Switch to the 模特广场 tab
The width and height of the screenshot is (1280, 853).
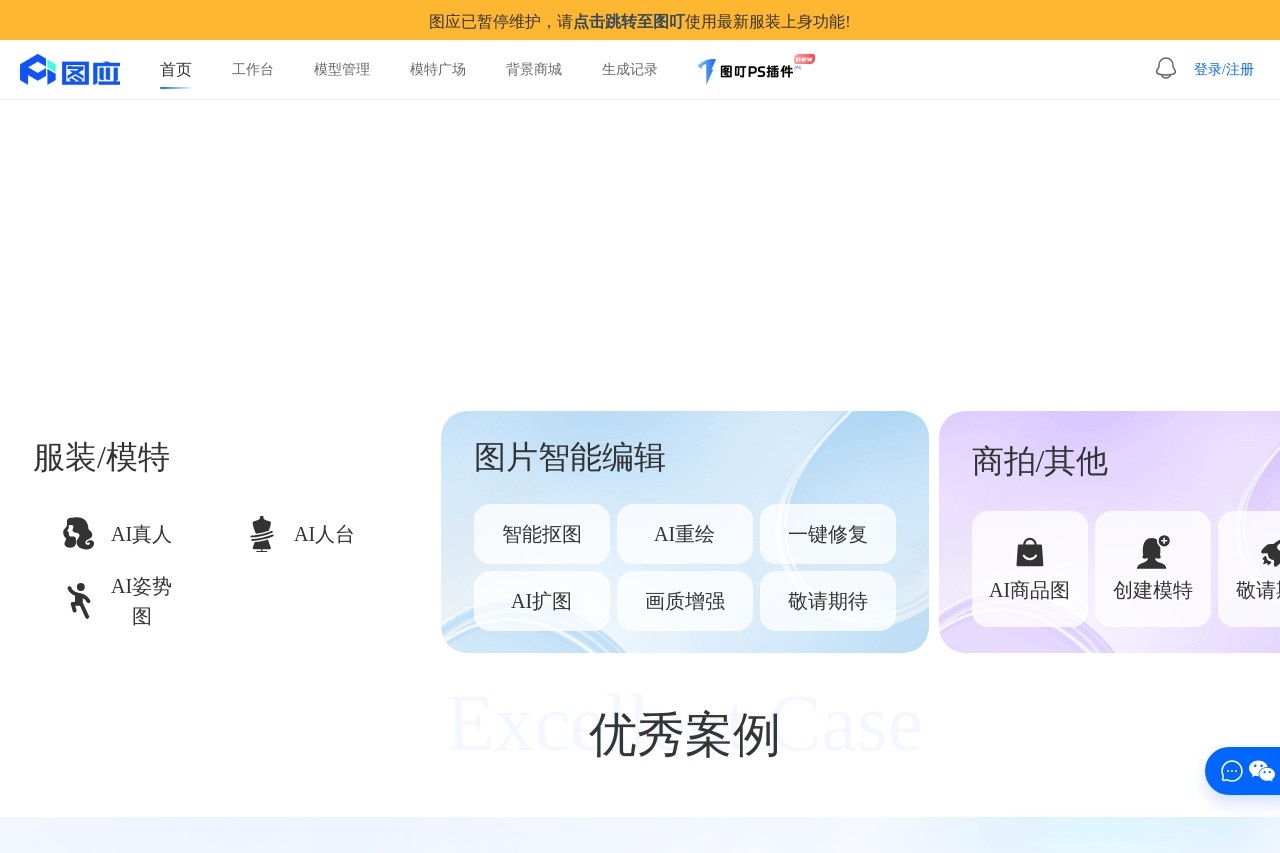pos(438,70)
